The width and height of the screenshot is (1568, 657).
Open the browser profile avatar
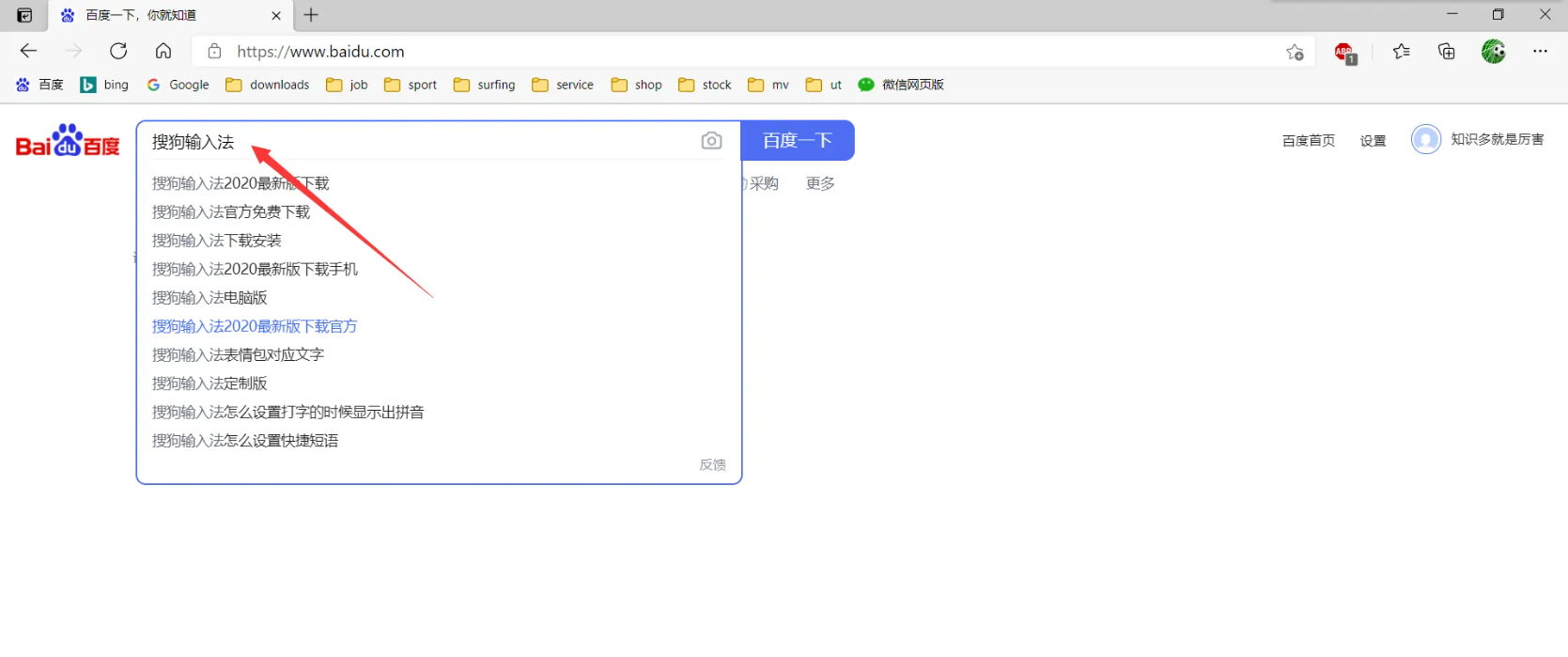point(1493,52)
